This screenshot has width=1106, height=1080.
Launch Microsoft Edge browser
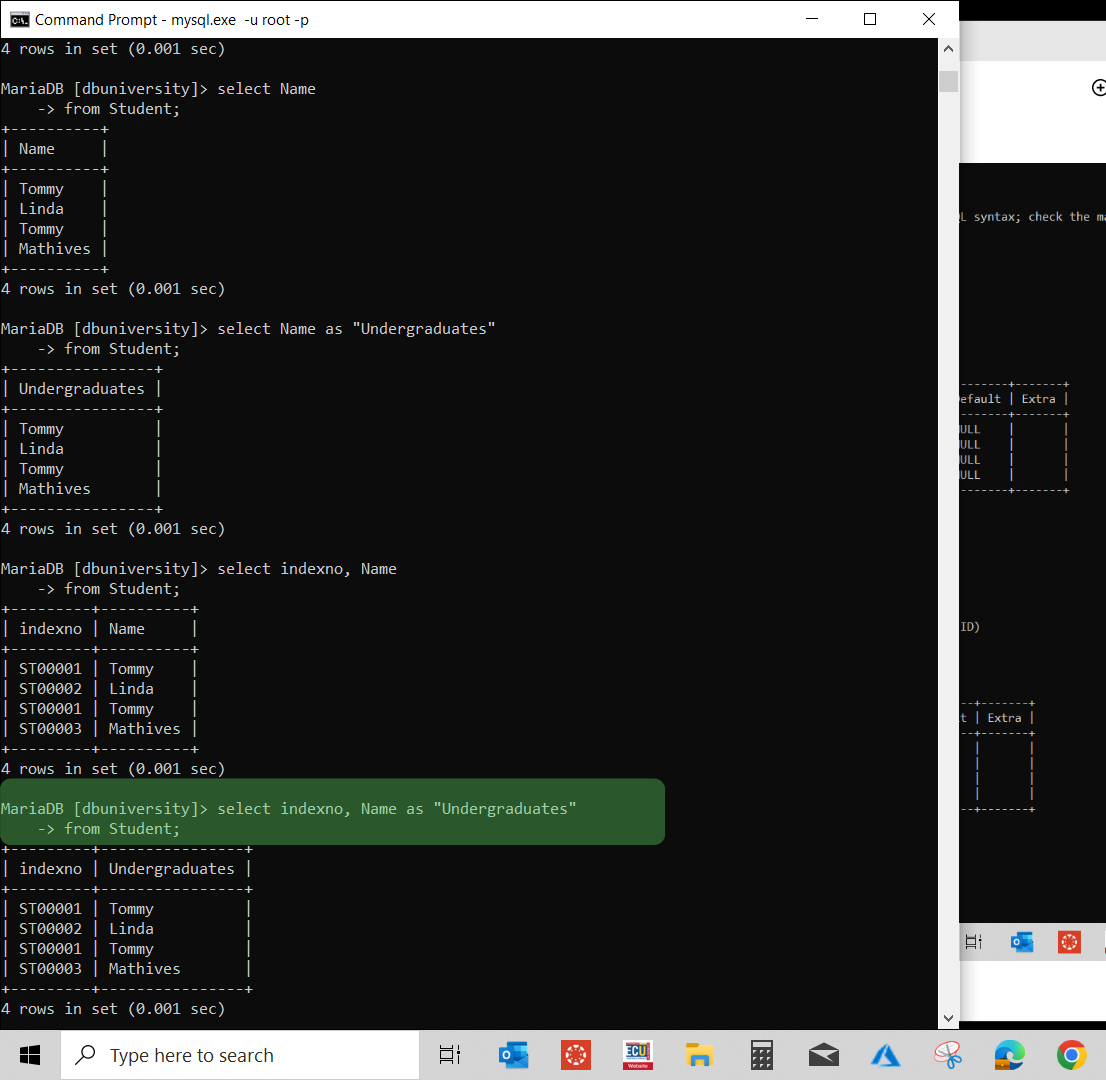coord(1009,1055)
